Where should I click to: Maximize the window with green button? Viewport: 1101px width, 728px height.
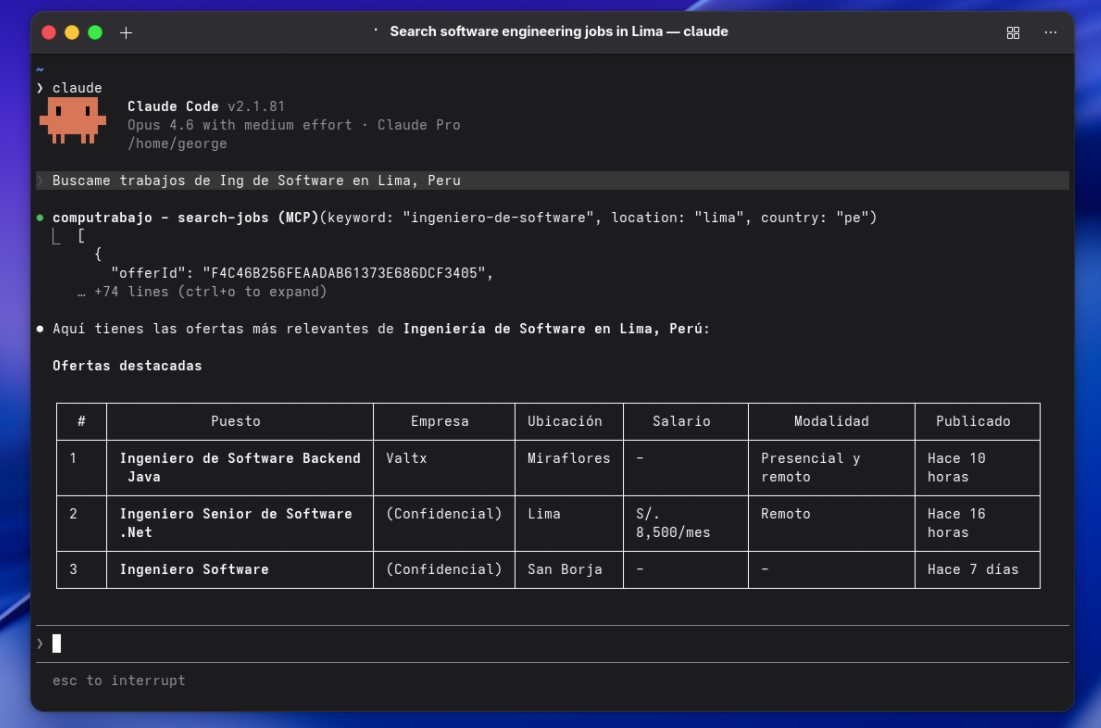(95, 32)
